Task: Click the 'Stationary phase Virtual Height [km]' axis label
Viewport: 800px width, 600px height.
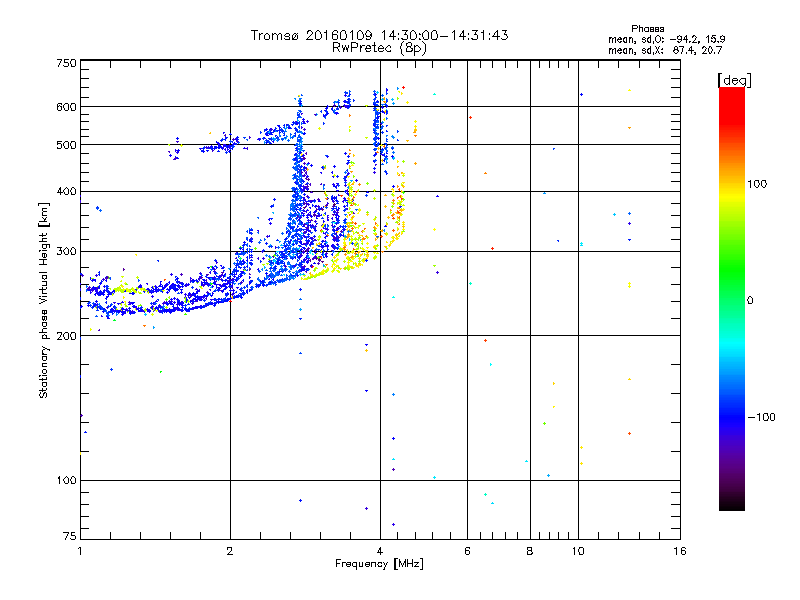Action: (x=43, y=300)
